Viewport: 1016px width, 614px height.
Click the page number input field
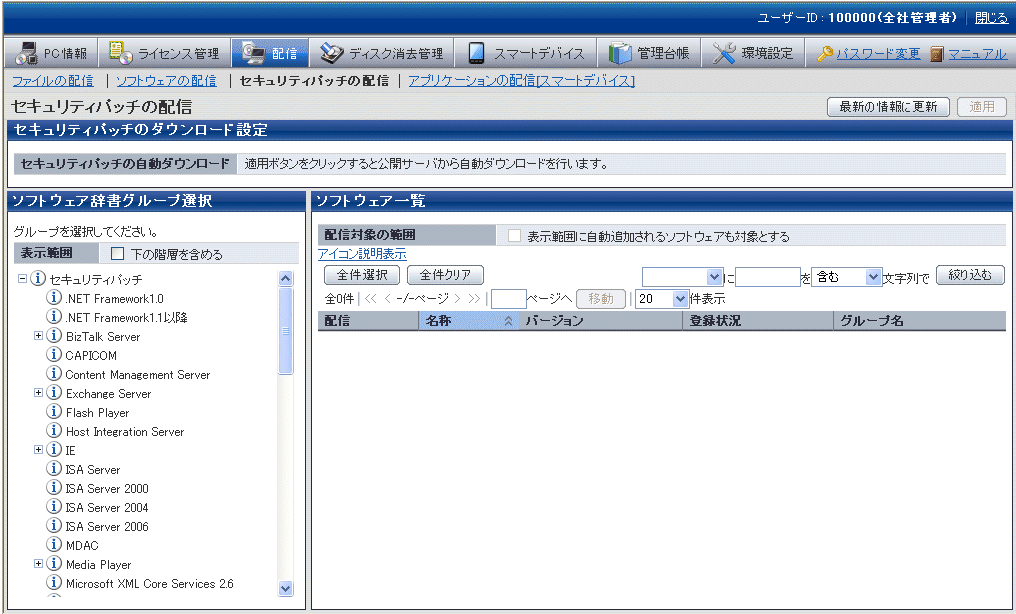tap(508, 298)
